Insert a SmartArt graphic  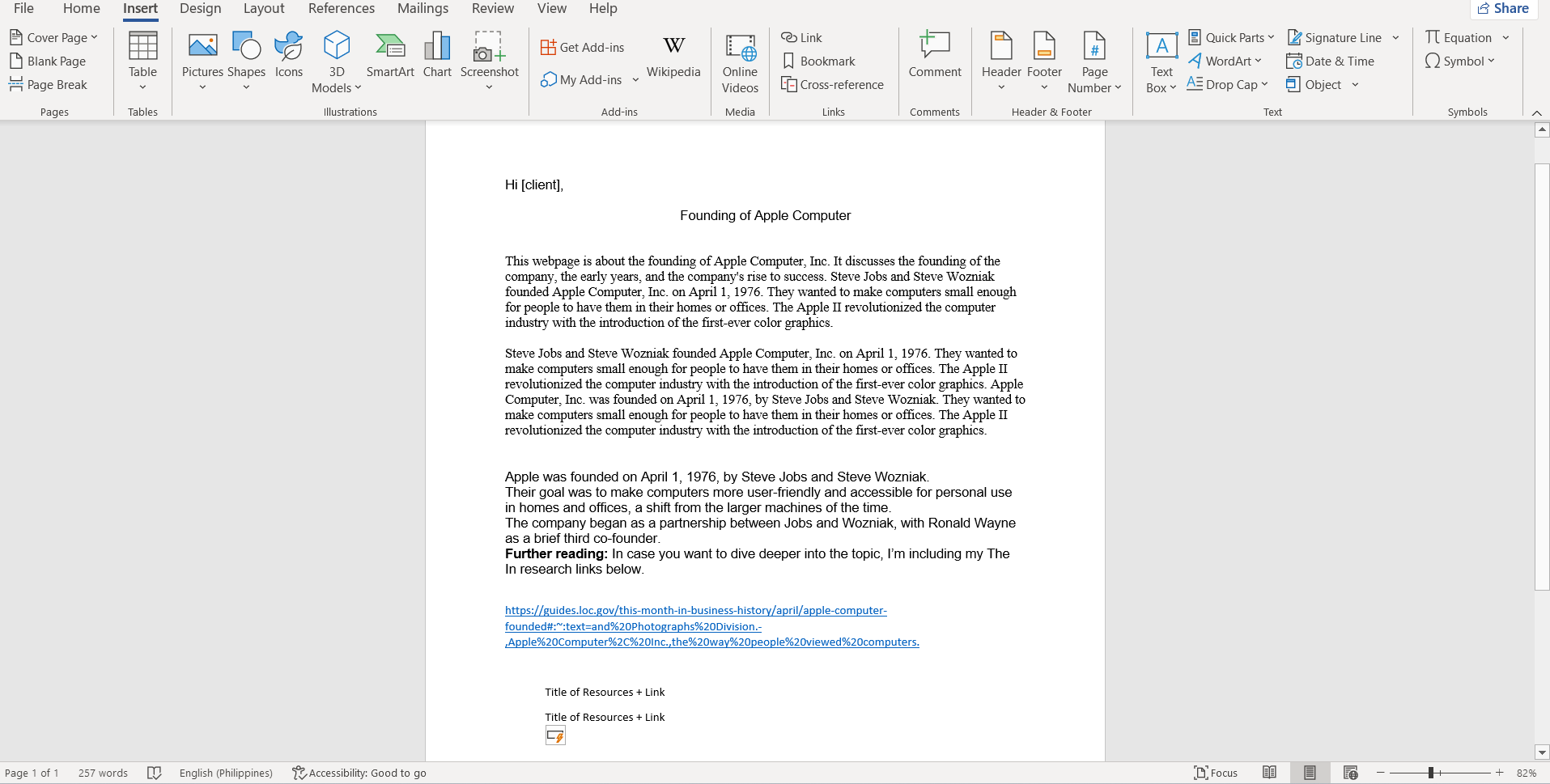[x=390, y=55]
